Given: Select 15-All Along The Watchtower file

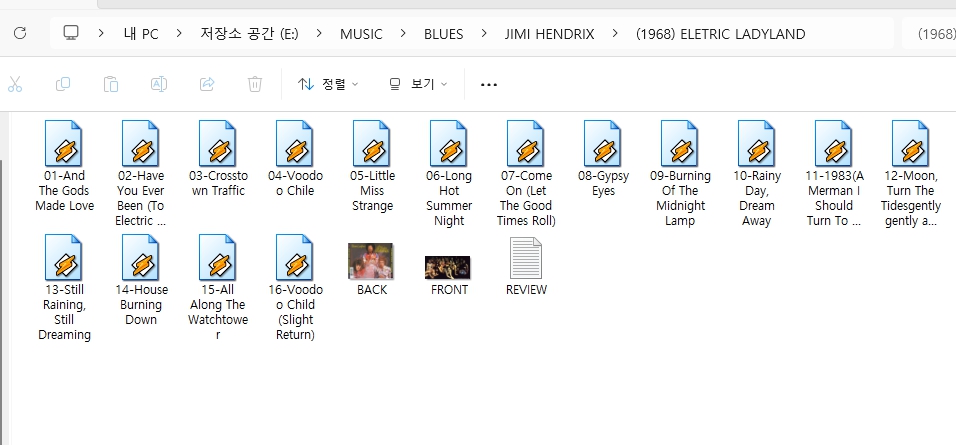Looking at the screenshot, I should (x=217, y=259).
